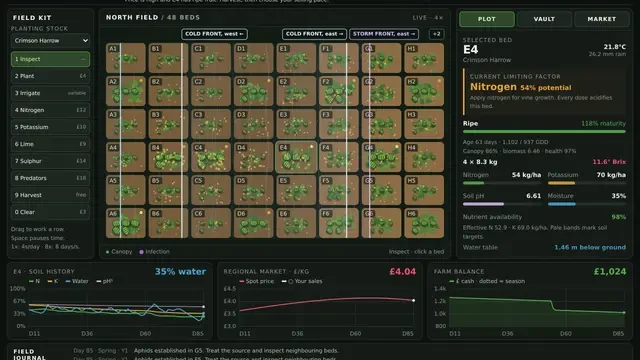
Task: Click the Spot price chart legend
Action: tap(257, 281)
